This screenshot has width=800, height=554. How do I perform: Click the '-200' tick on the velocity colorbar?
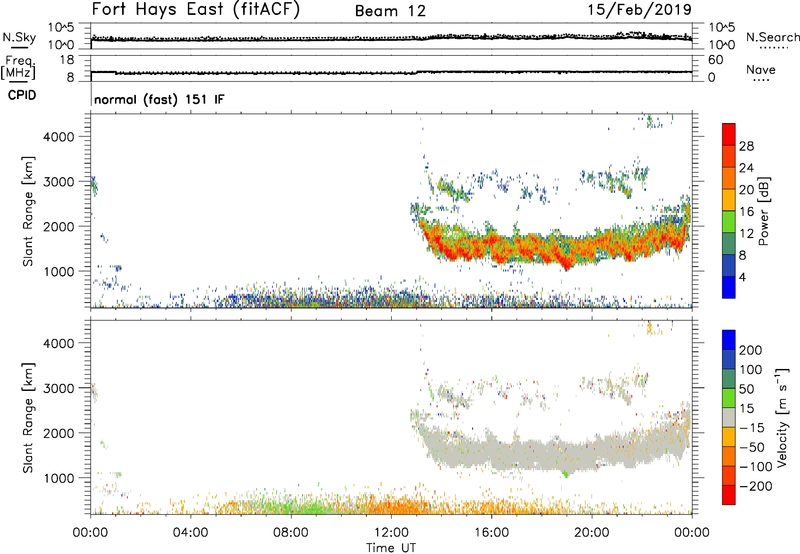tap(755, 486)
